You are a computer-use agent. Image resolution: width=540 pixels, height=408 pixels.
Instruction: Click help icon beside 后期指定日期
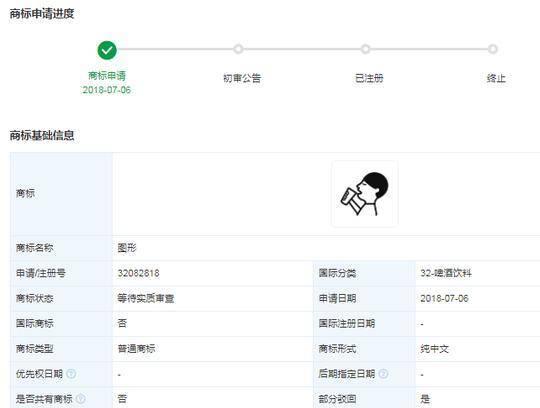pos(383,374)
